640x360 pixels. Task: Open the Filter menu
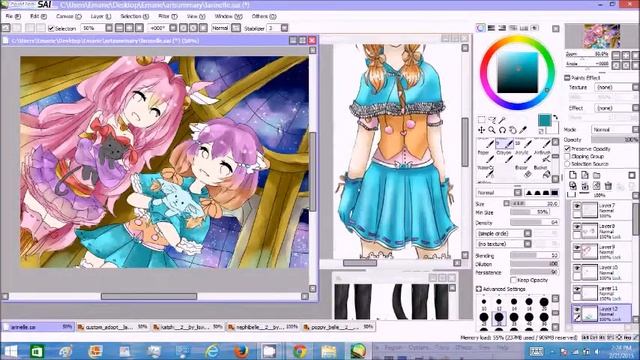coord(167,16)
